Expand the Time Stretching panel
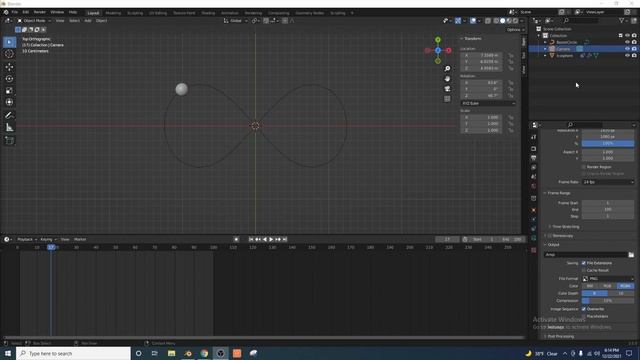This screenshot has height=360, width=640. (565, 227)
